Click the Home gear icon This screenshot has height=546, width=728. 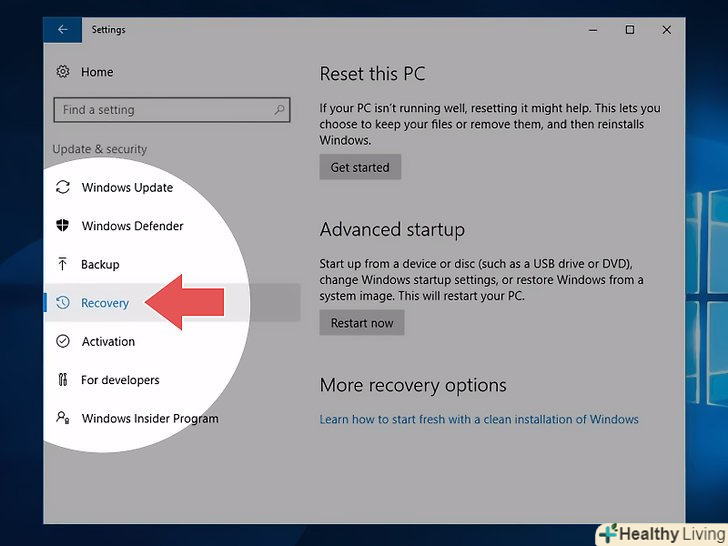click(63, 72)
